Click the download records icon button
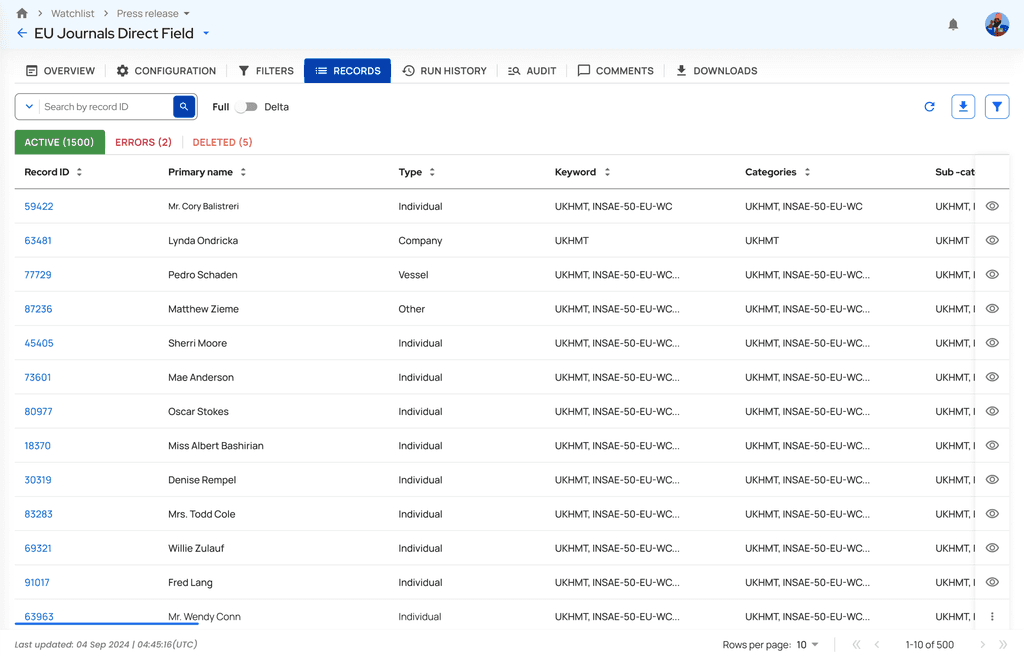The width and height of the screenshot is (1024, 659). (x=963, y=107)
